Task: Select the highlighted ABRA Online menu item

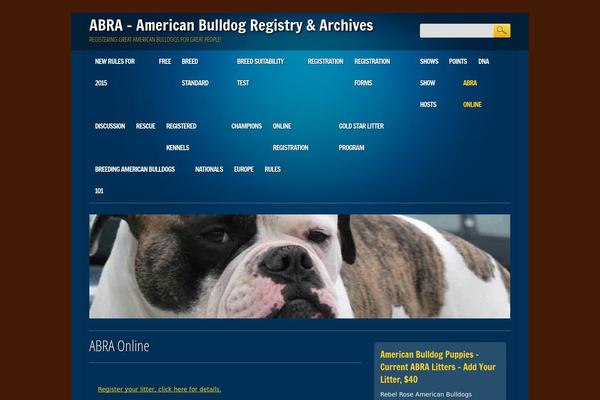Action: tap(472, 93)
